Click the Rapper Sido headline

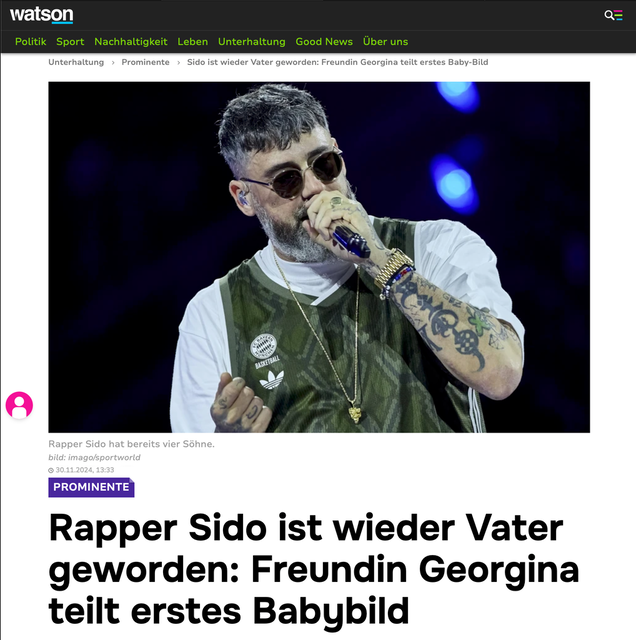coord(314,570)
